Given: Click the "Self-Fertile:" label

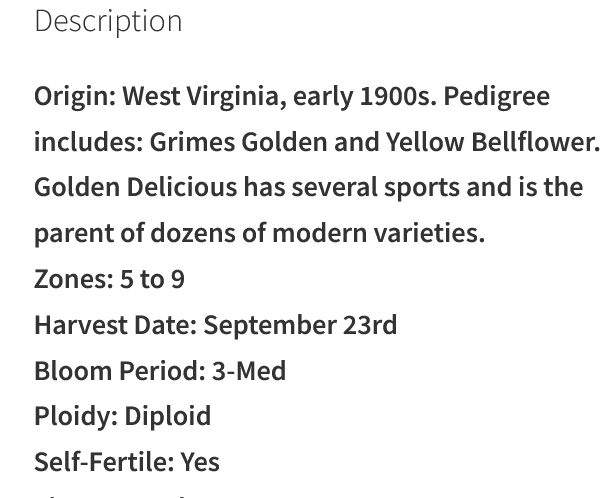Looking at the screenshot, I should (103, 462).
